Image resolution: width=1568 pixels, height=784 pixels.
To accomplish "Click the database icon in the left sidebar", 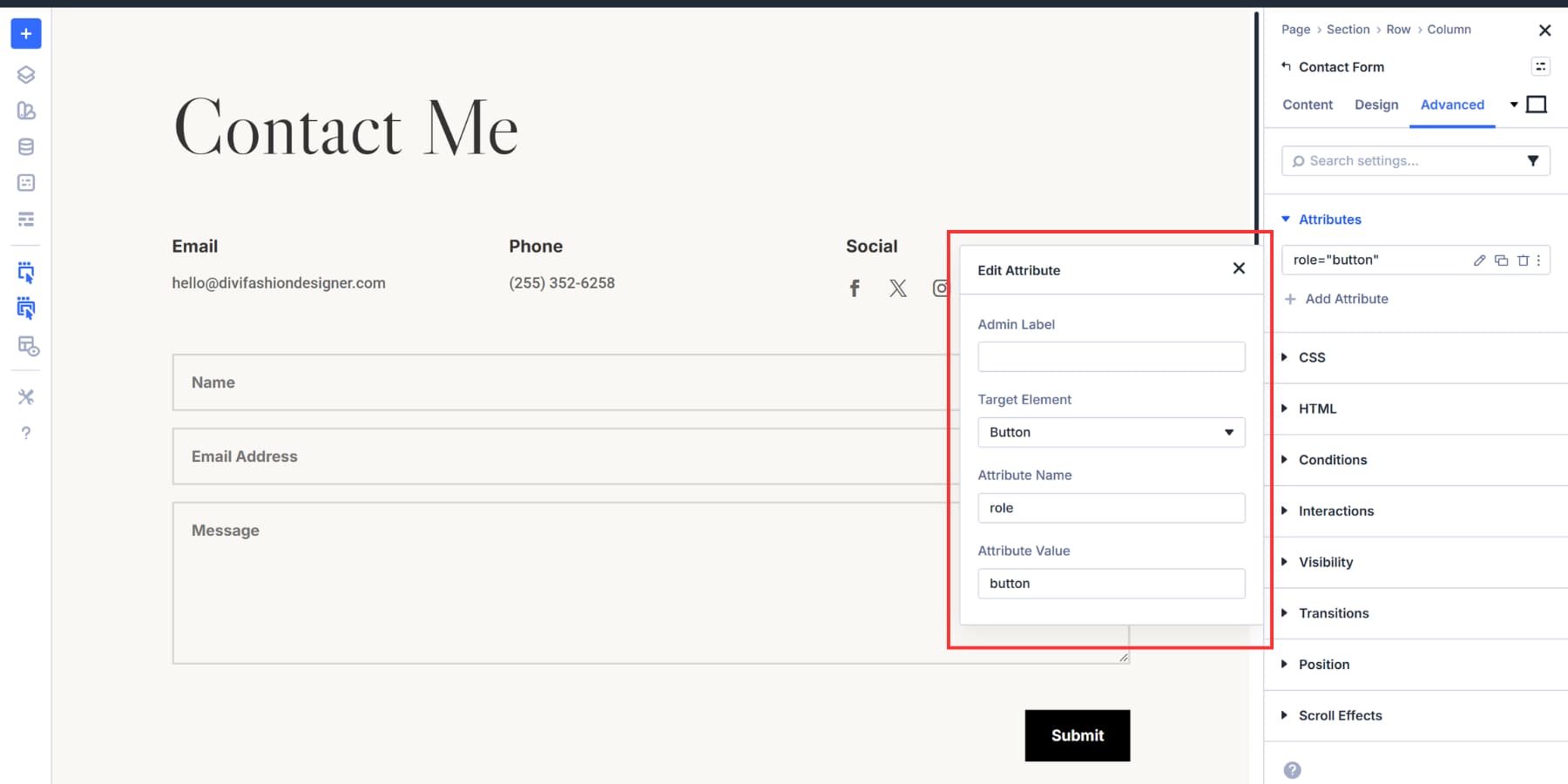I will pyautogui.click(x=25, y=146).
